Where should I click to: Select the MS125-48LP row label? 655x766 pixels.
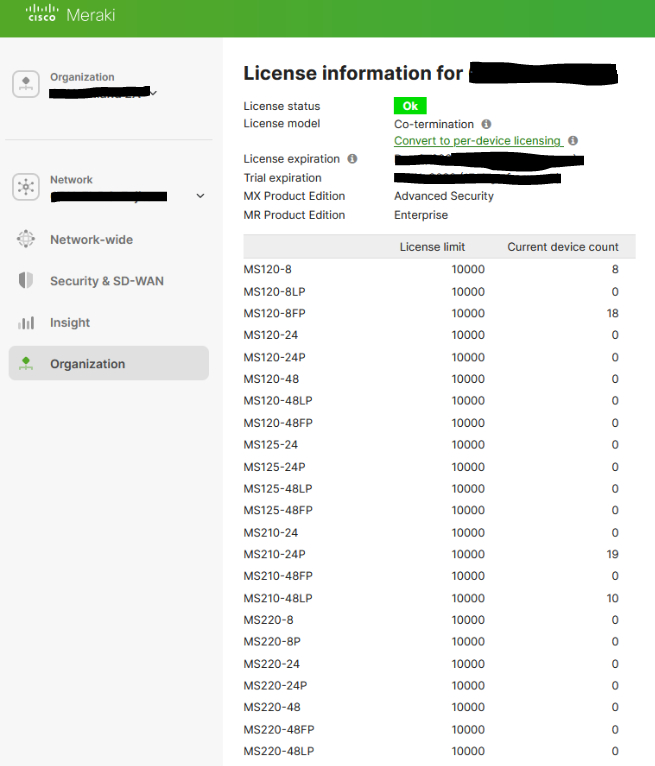click(278, 489)
